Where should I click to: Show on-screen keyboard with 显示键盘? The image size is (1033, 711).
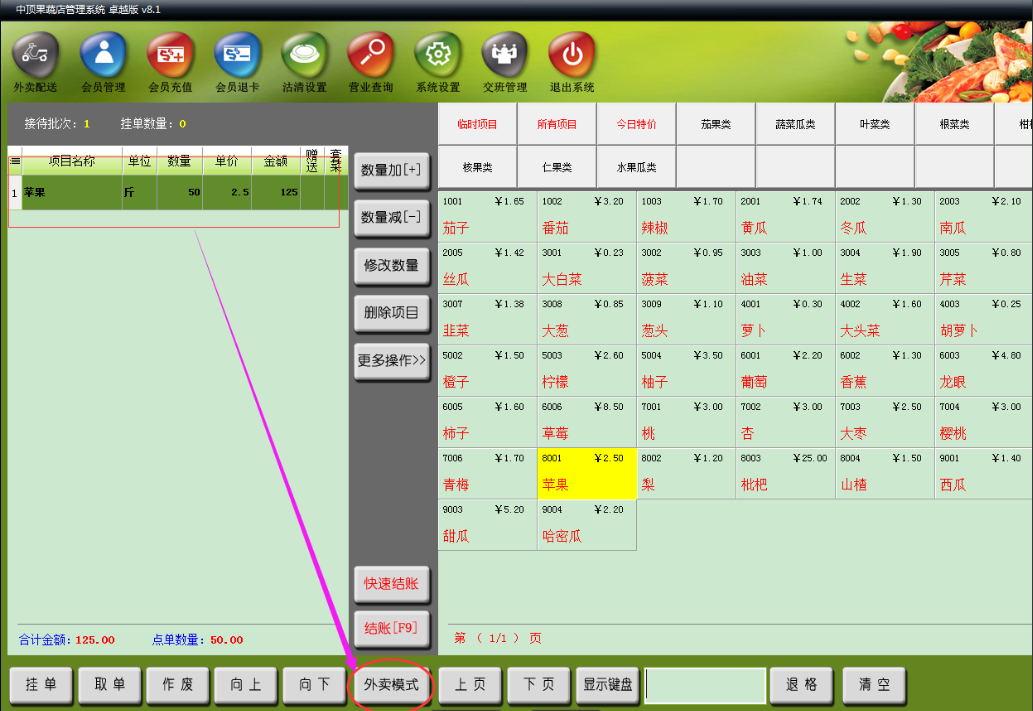pyautogui.click(x=607, y=685)
